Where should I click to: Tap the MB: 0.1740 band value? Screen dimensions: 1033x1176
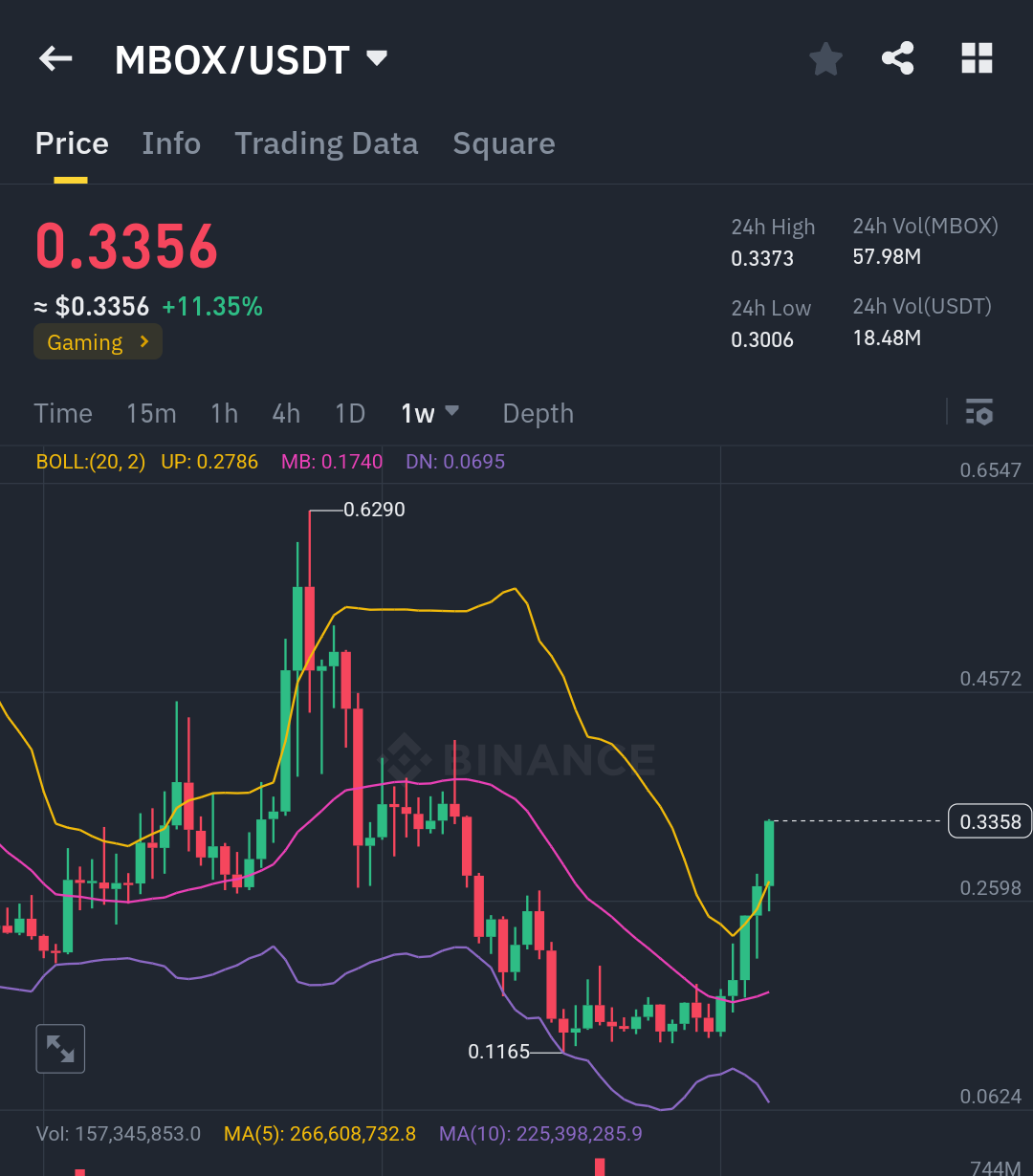tap(332, 462)
